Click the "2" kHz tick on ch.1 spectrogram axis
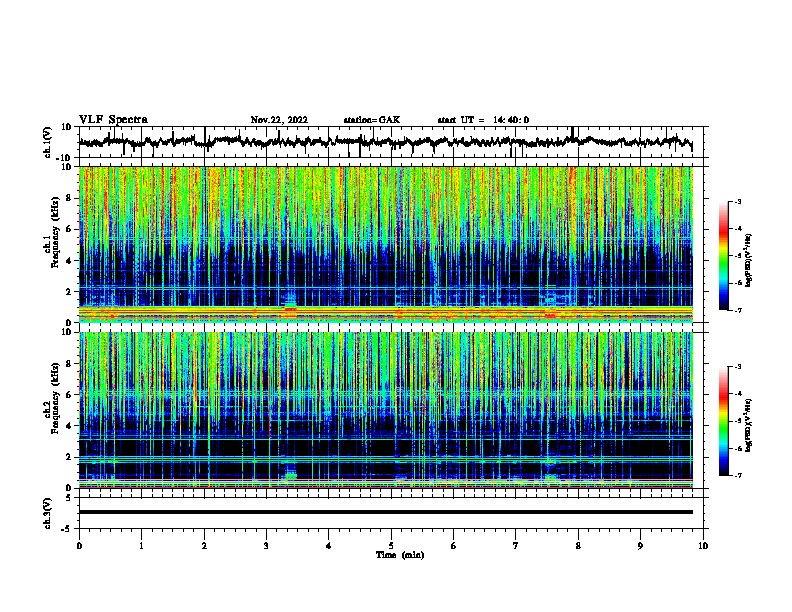This screenshot has height=612, width=792. pos(69,292)
